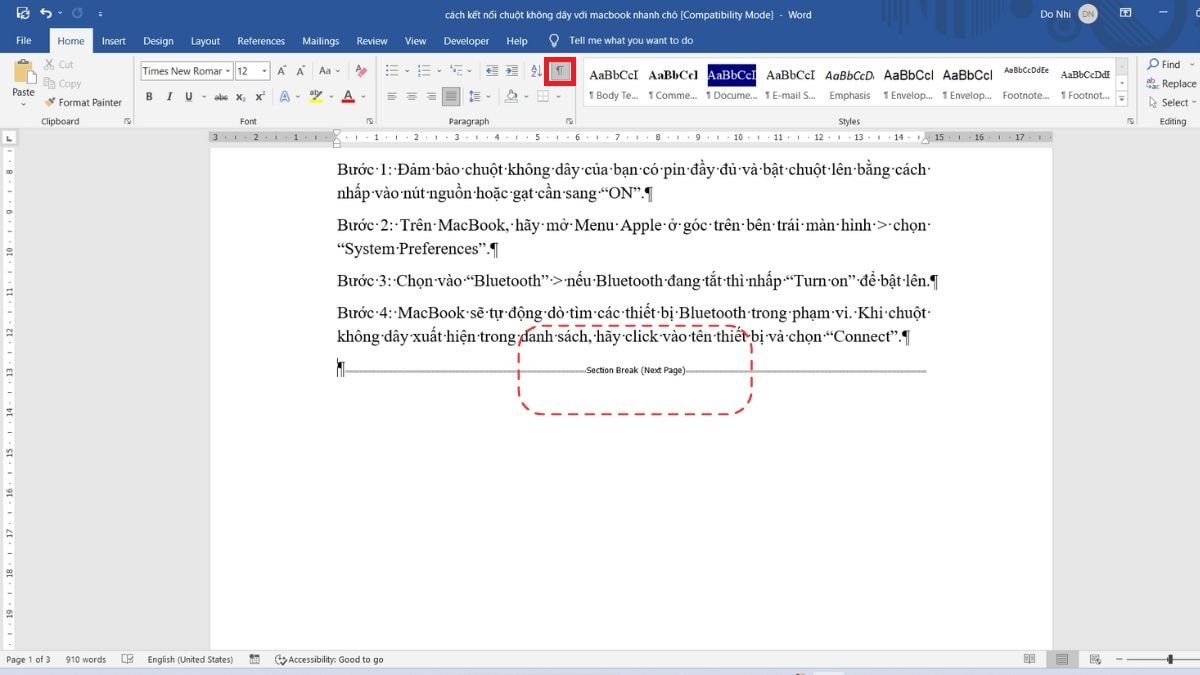Toggle Subscript formatting

[x=241, y=97]
